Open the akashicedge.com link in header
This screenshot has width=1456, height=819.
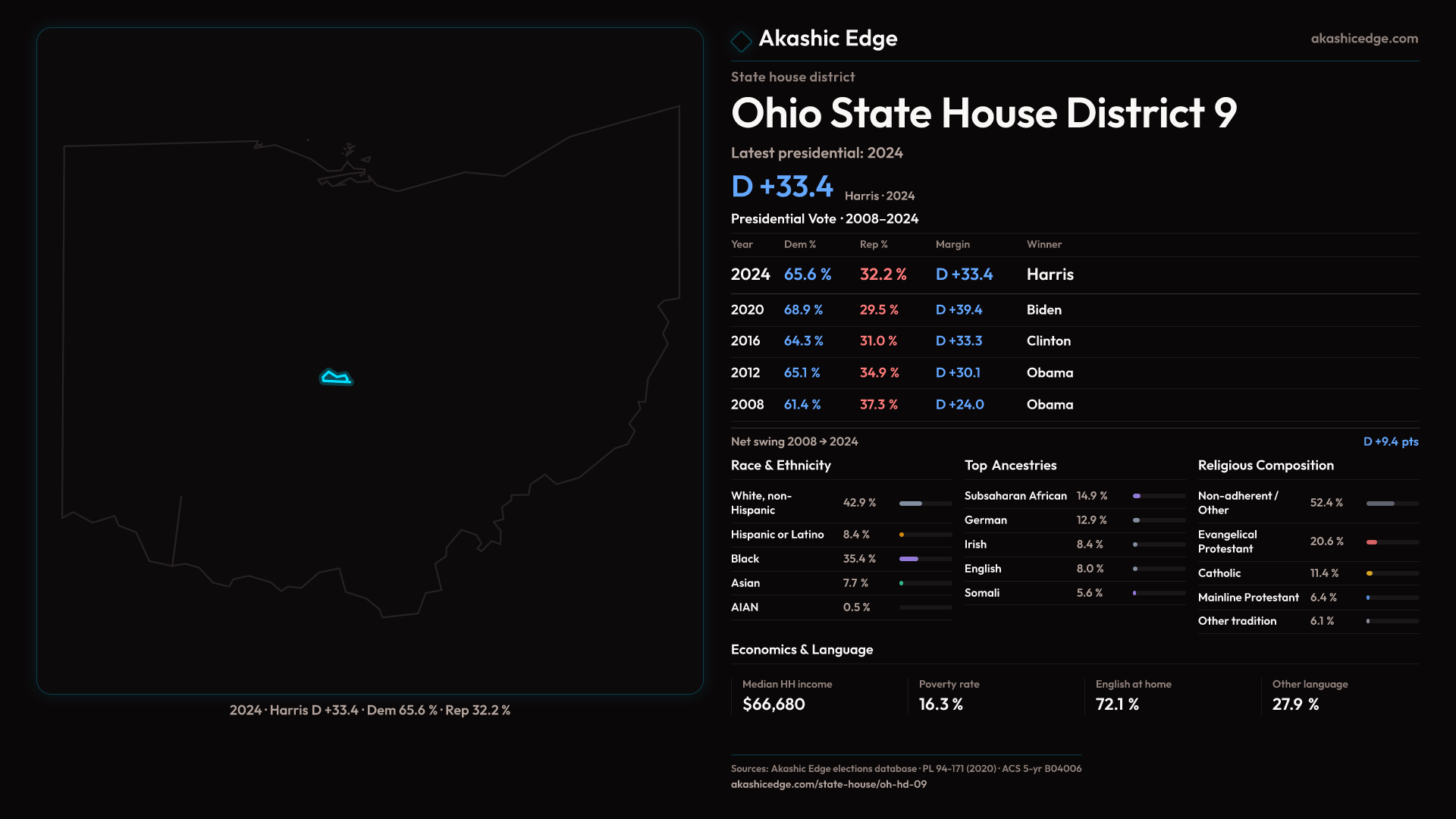(x=1363, y=39)
